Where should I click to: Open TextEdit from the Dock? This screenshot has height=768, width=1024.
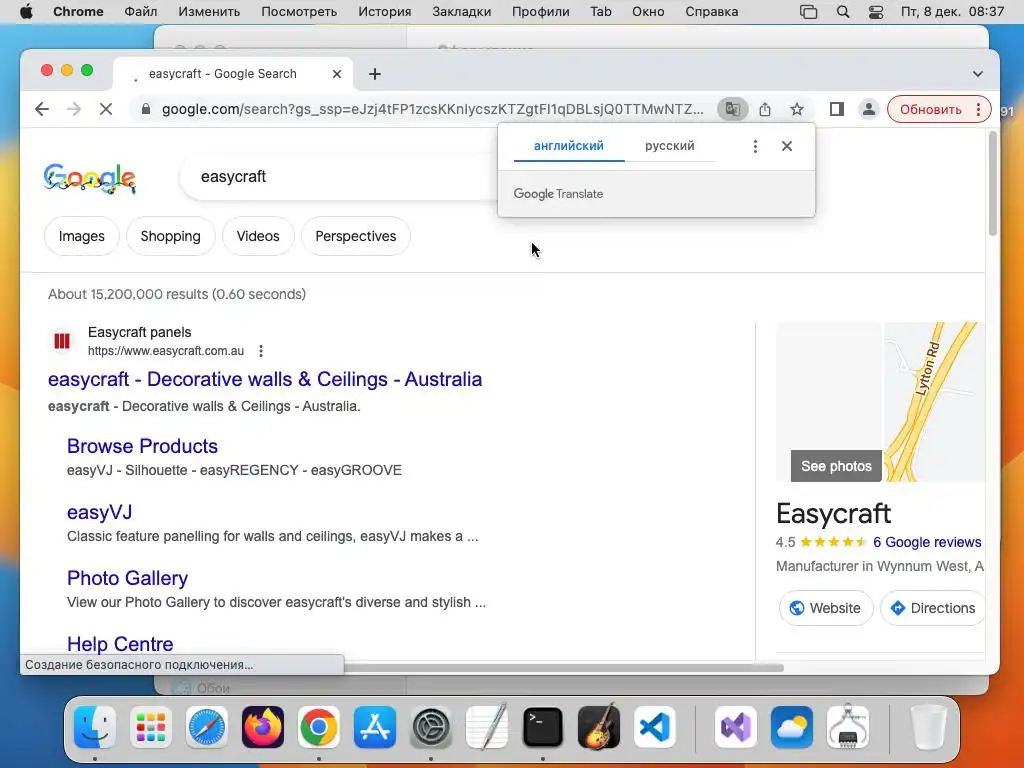487,727
